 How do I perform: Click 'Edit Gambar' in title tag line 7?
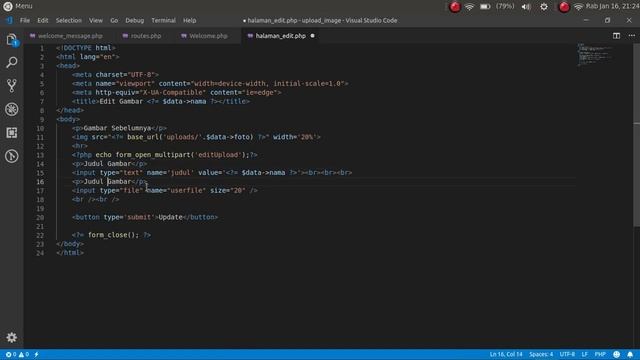pos(121,102)
